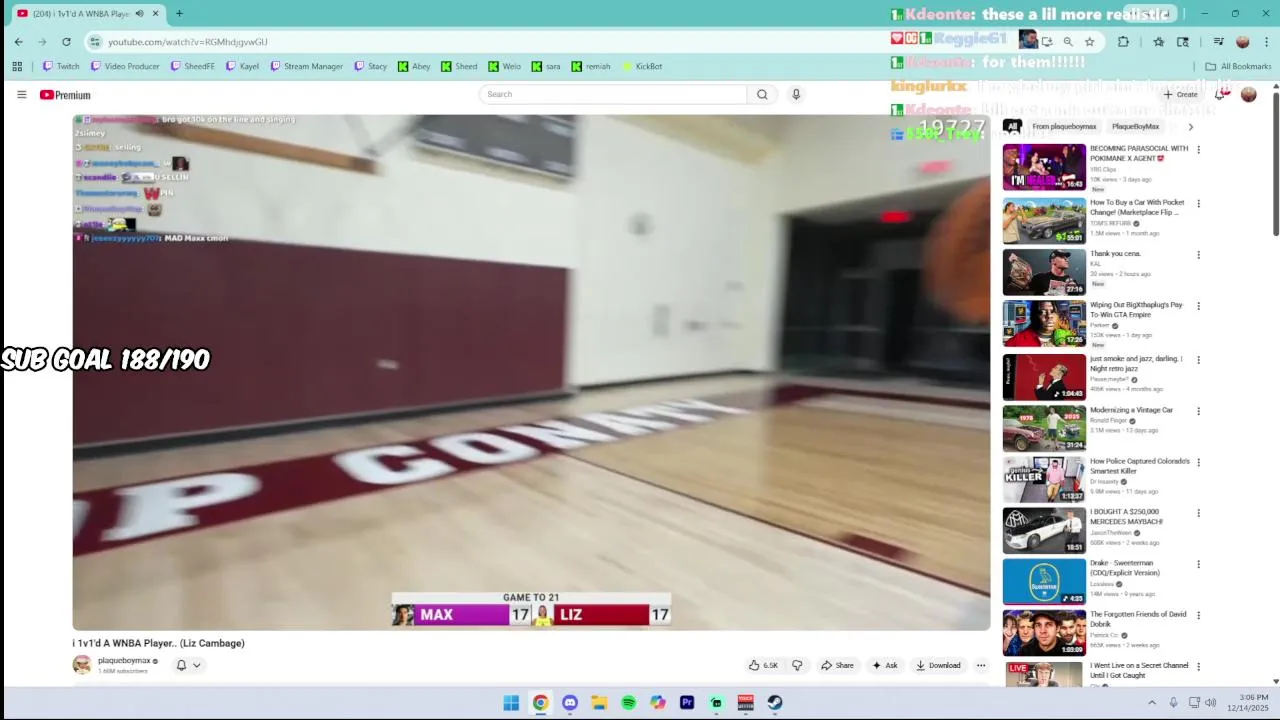Open Discord from the taskbar
Viewport: 1280px width, 720px height.
click(x=570, y=703)
